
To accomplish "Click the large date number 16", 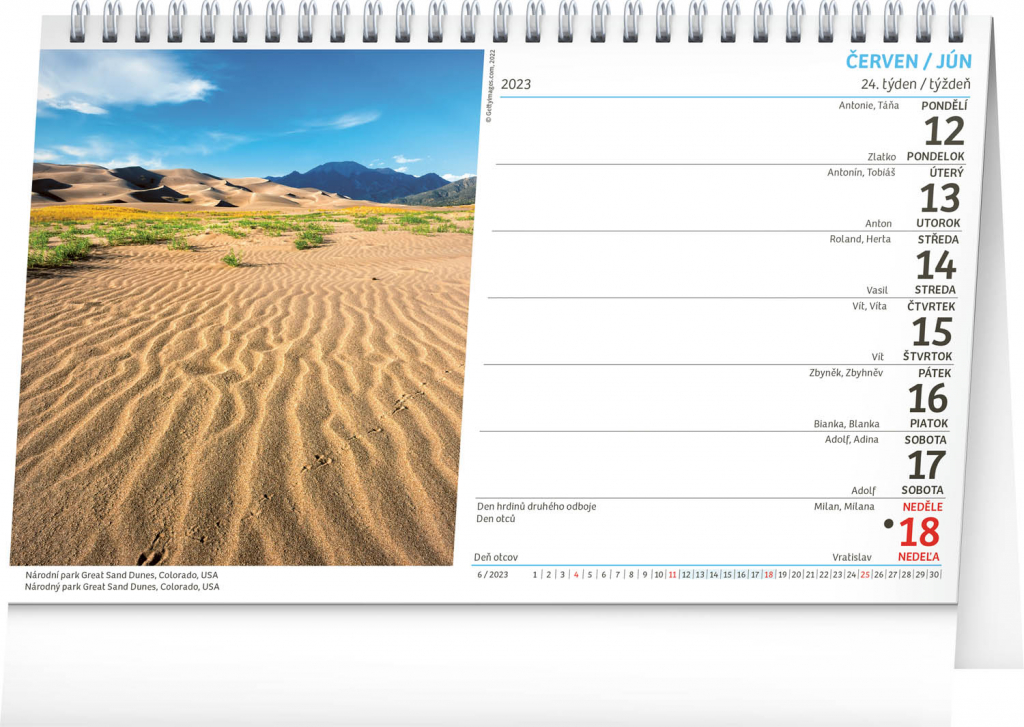I will click(928, 398).
